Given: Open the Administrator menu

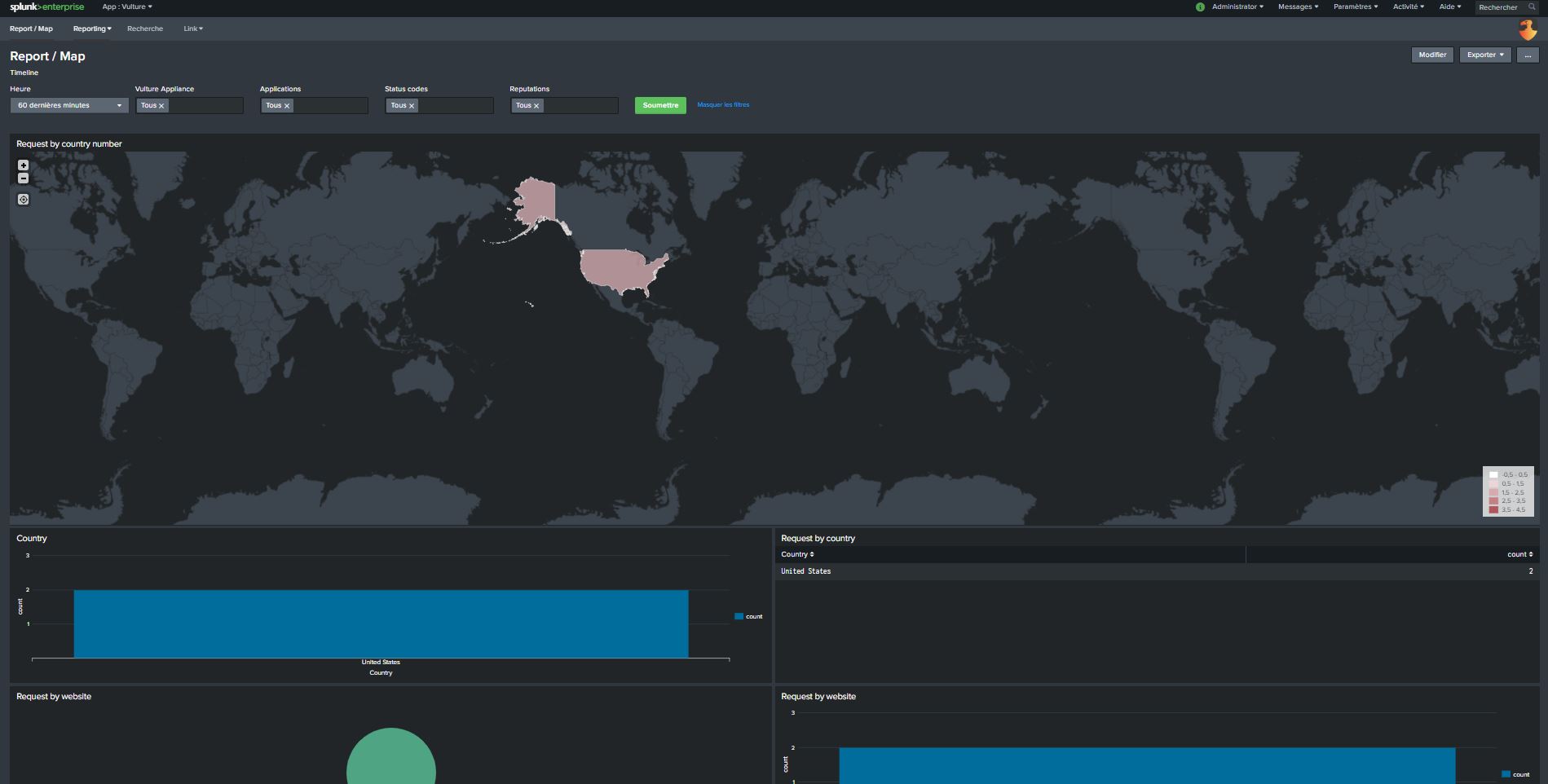Looking at the screenshot, I should 1237,7.
